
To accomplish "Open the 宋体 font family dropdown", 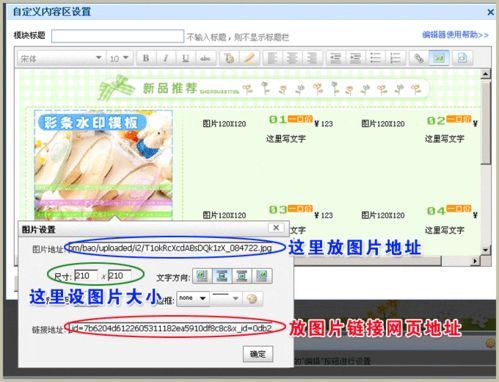I will tap(61, 59).
